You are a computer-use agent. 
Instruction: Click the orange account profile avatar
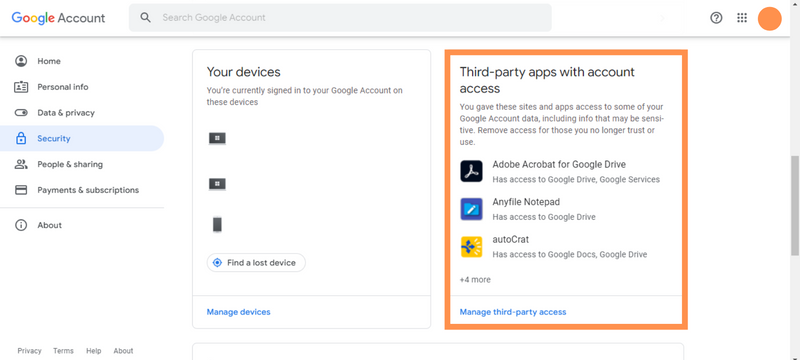769,18
